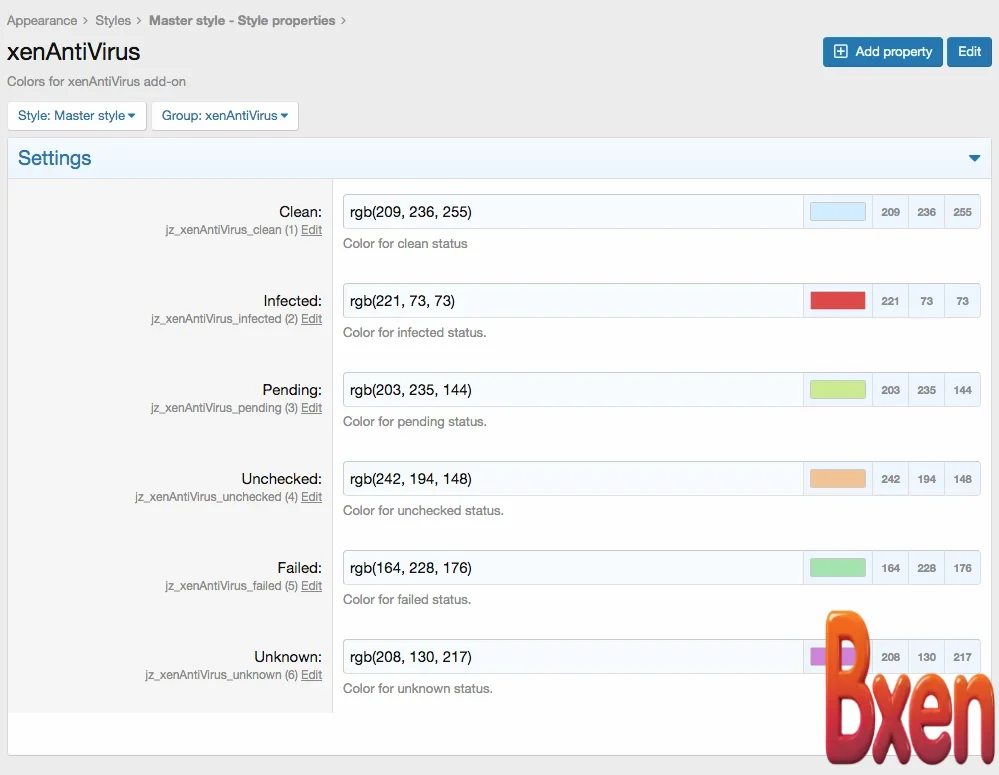
Task: Click the Add property button
Action: point(882,52)
